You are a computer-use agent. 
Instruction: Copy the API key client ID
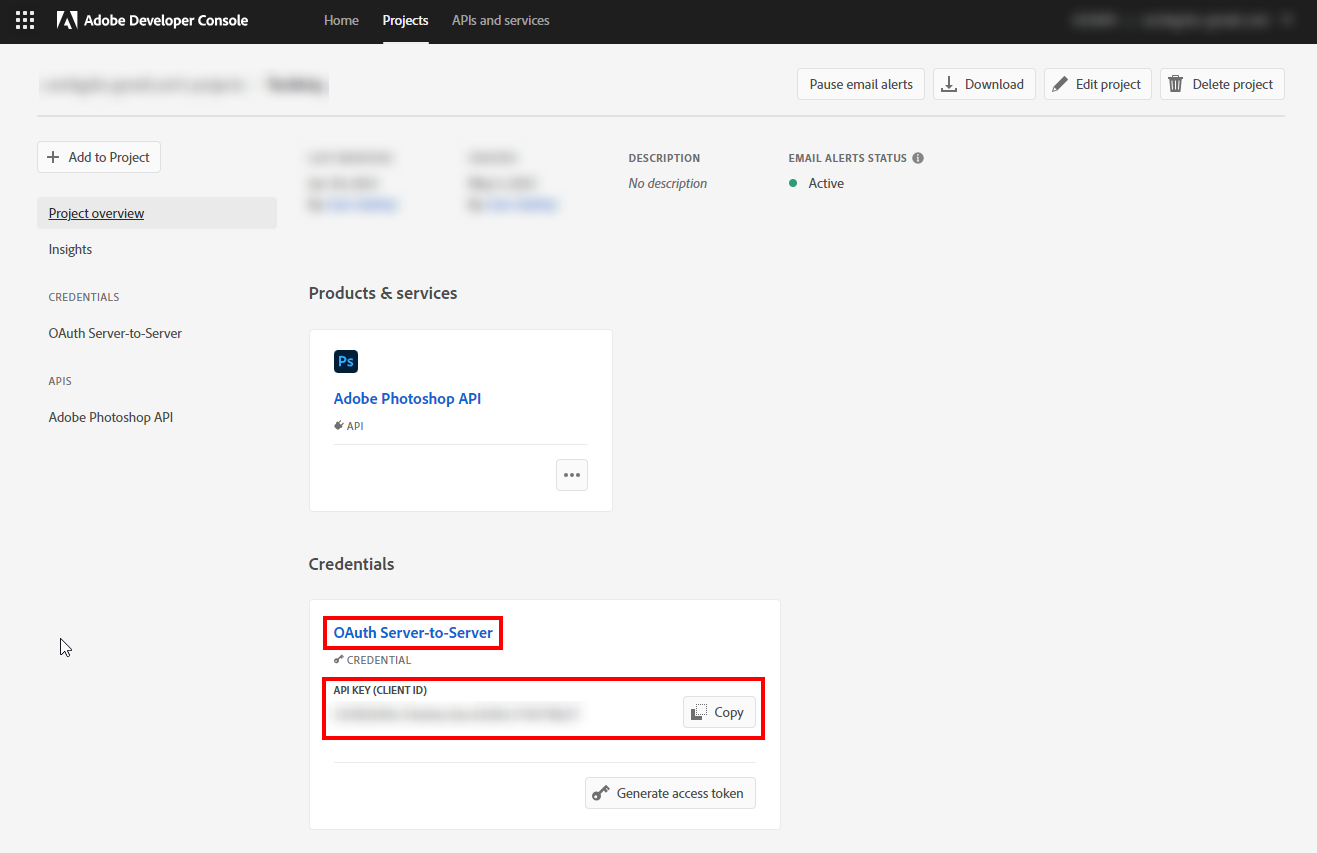[x=719, y=712]
